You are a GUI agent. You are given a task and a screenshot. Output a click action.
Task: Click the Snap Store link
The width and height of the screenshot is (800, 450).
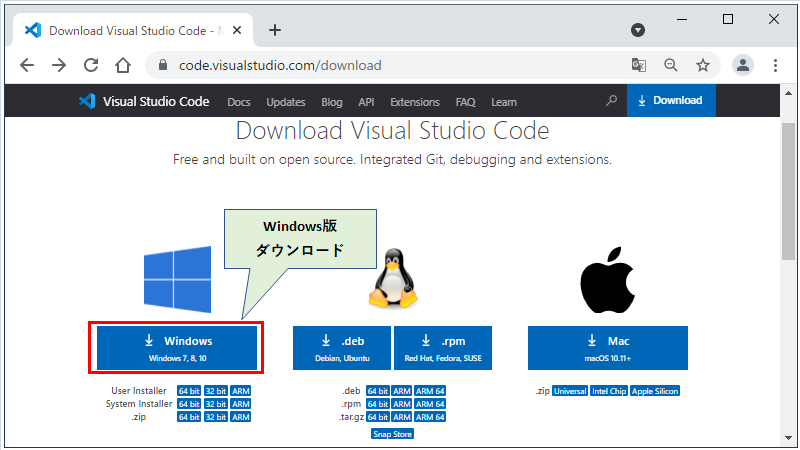point(392,434)
